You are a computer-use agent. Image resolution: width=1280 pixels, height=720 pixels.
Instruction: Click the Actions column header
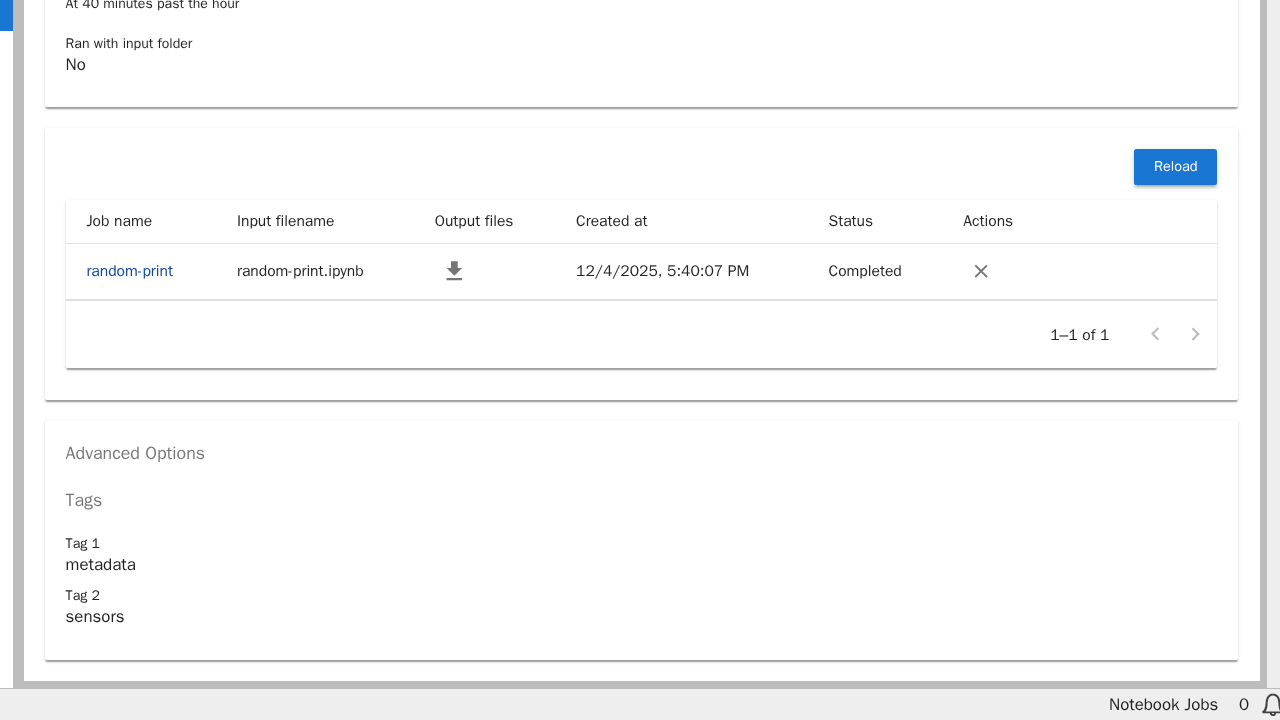(x=987, y=221)
